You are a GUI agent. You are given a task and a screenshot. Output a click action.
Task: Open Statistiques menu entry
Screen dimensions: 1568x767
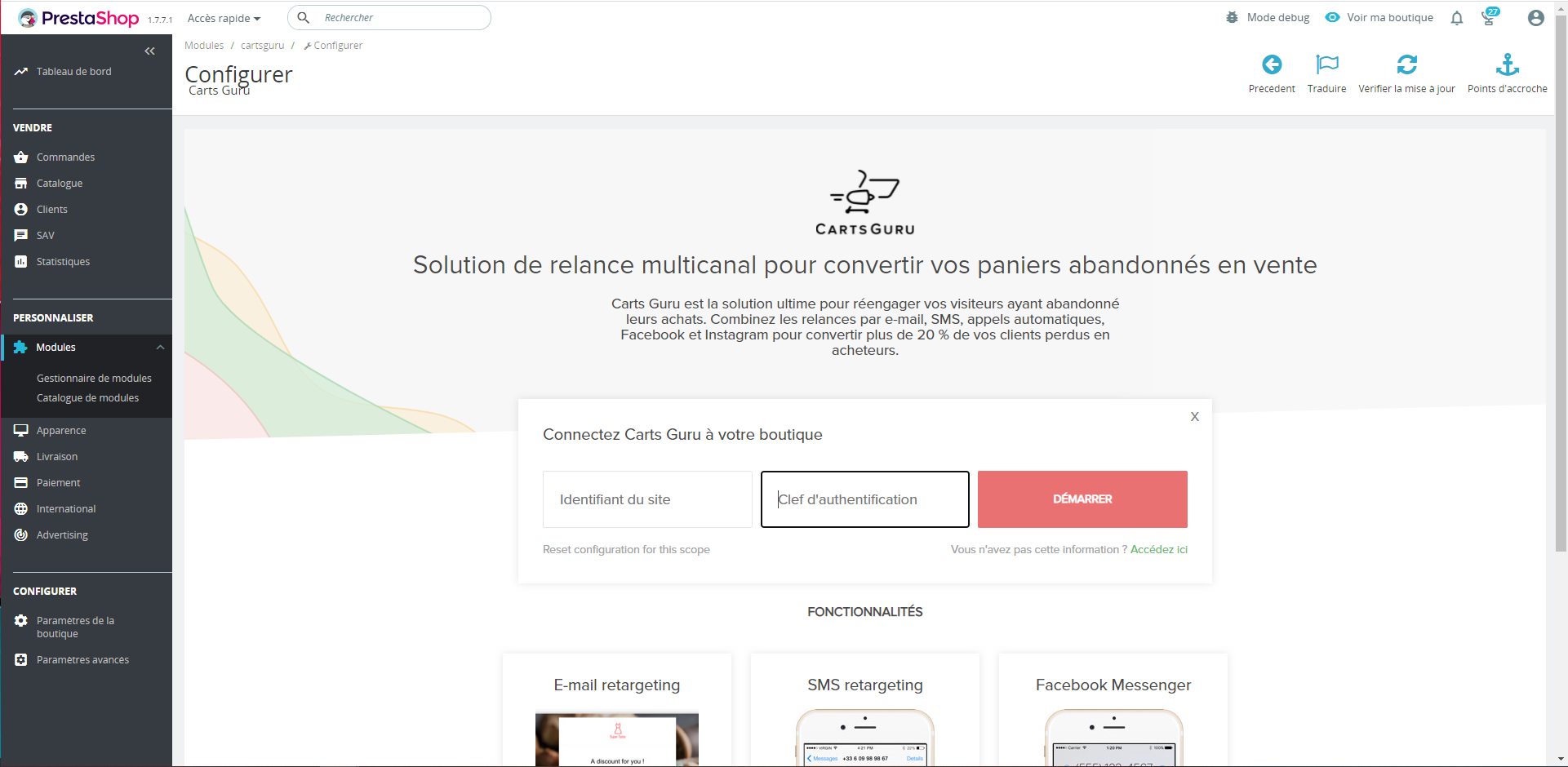(x=63, y=262)
